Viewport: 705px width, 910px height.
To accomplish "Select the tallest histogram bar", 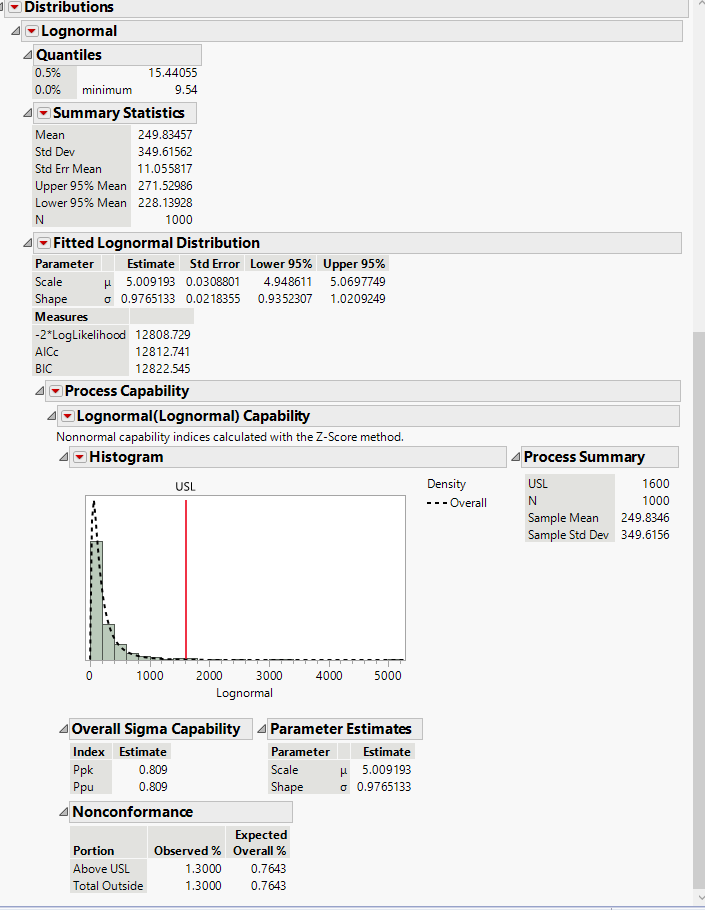I will [x=96, y=600].
